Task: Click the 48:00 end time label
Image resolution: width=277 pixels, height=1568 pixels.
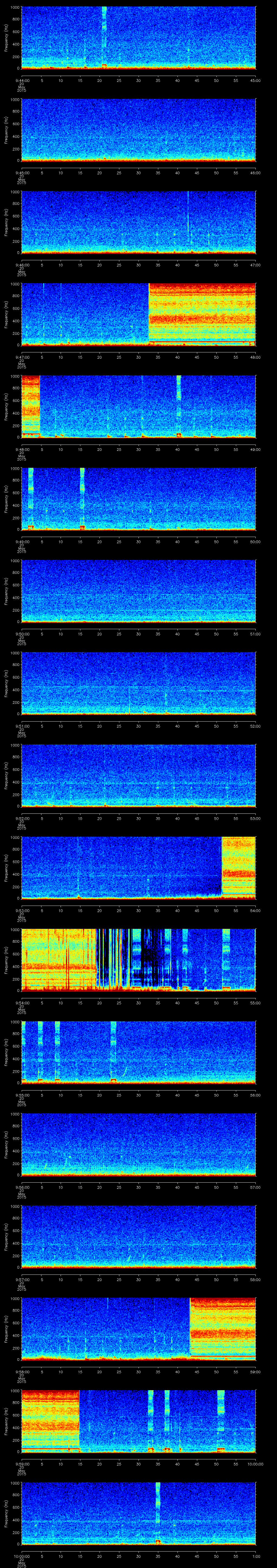Action: (256, 357)
